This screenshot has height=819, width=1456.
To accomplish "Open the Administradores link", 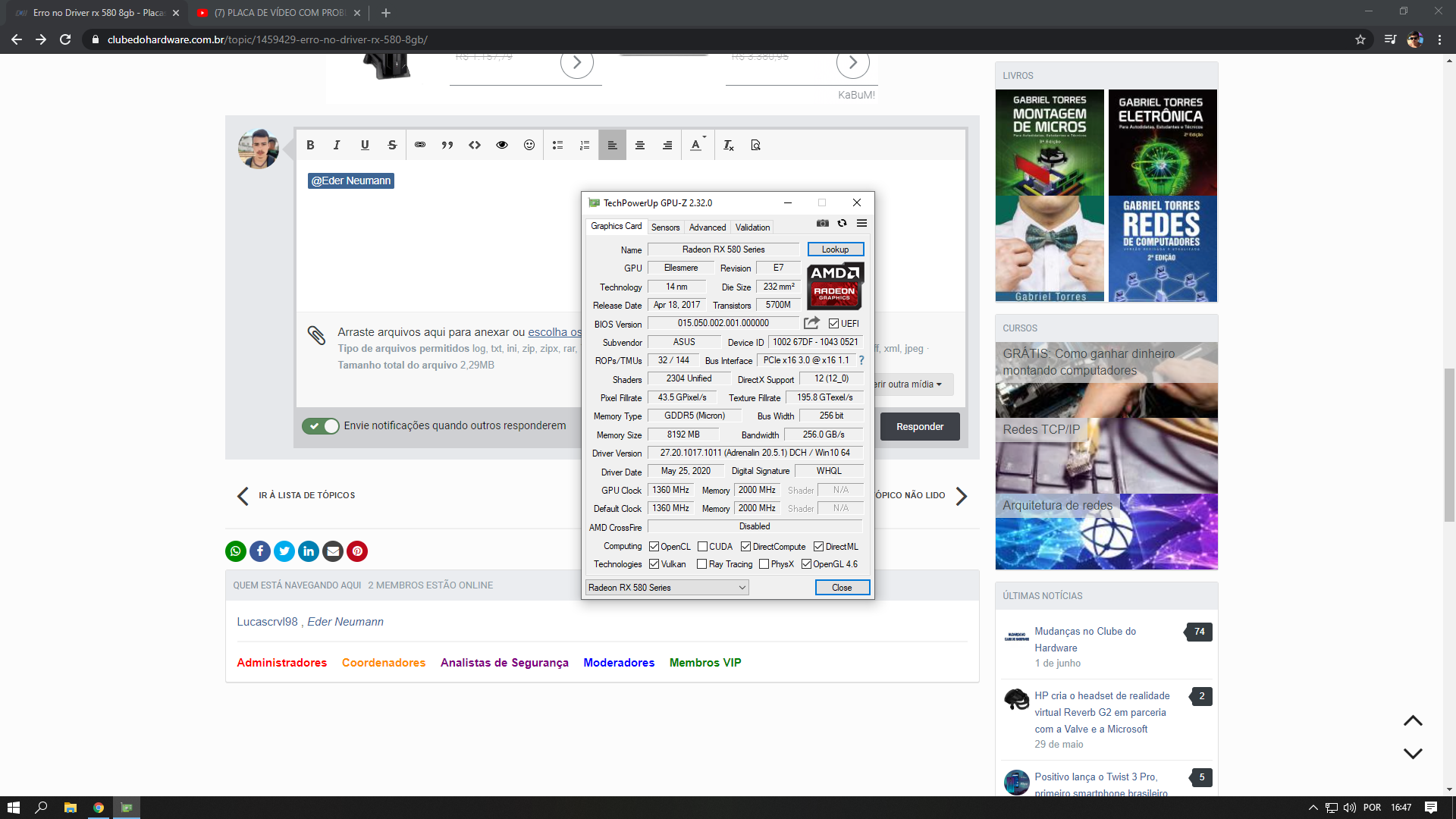I will [x=281, y=663].
